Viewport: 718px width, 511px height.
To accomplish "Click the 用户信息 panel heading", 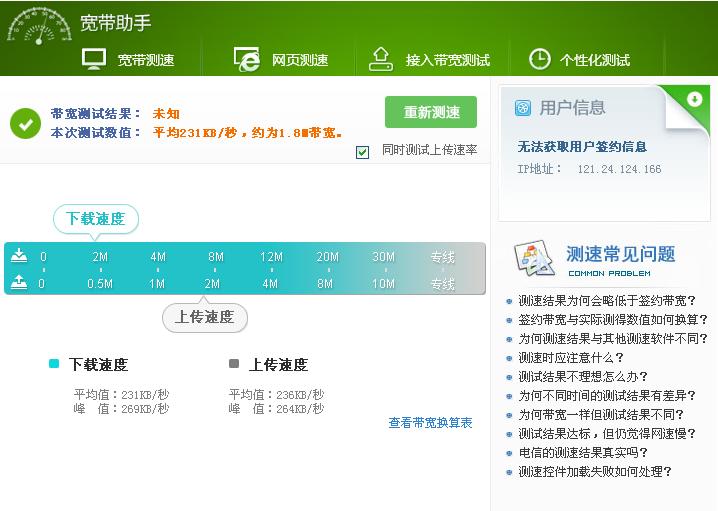I will pyautogui.click(x=572, y=108).
